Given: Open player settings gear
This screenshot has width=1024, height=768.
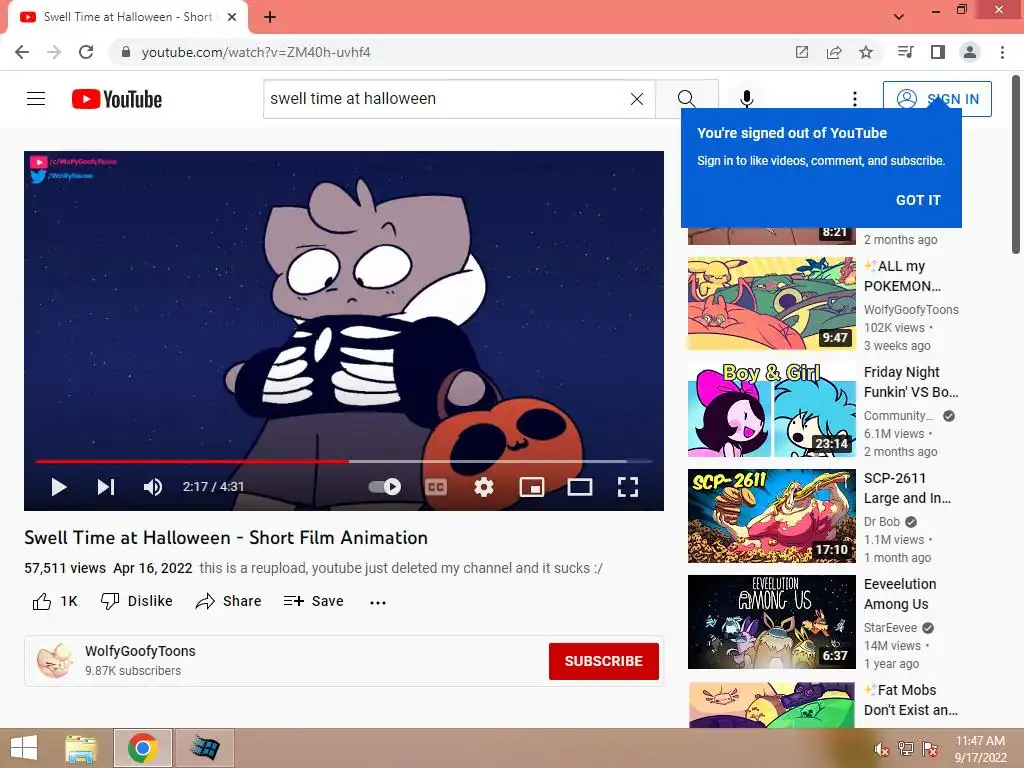Looking at the screenshot, I should tap(484, 487).
